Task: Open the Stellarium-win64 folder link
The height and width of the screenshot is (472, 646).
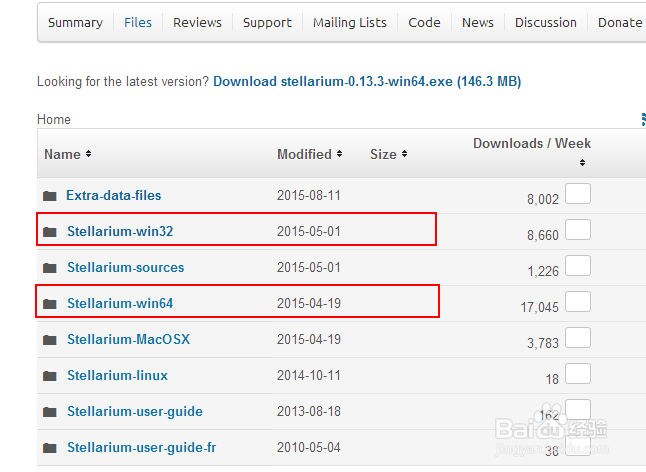Action: (120, 304)
